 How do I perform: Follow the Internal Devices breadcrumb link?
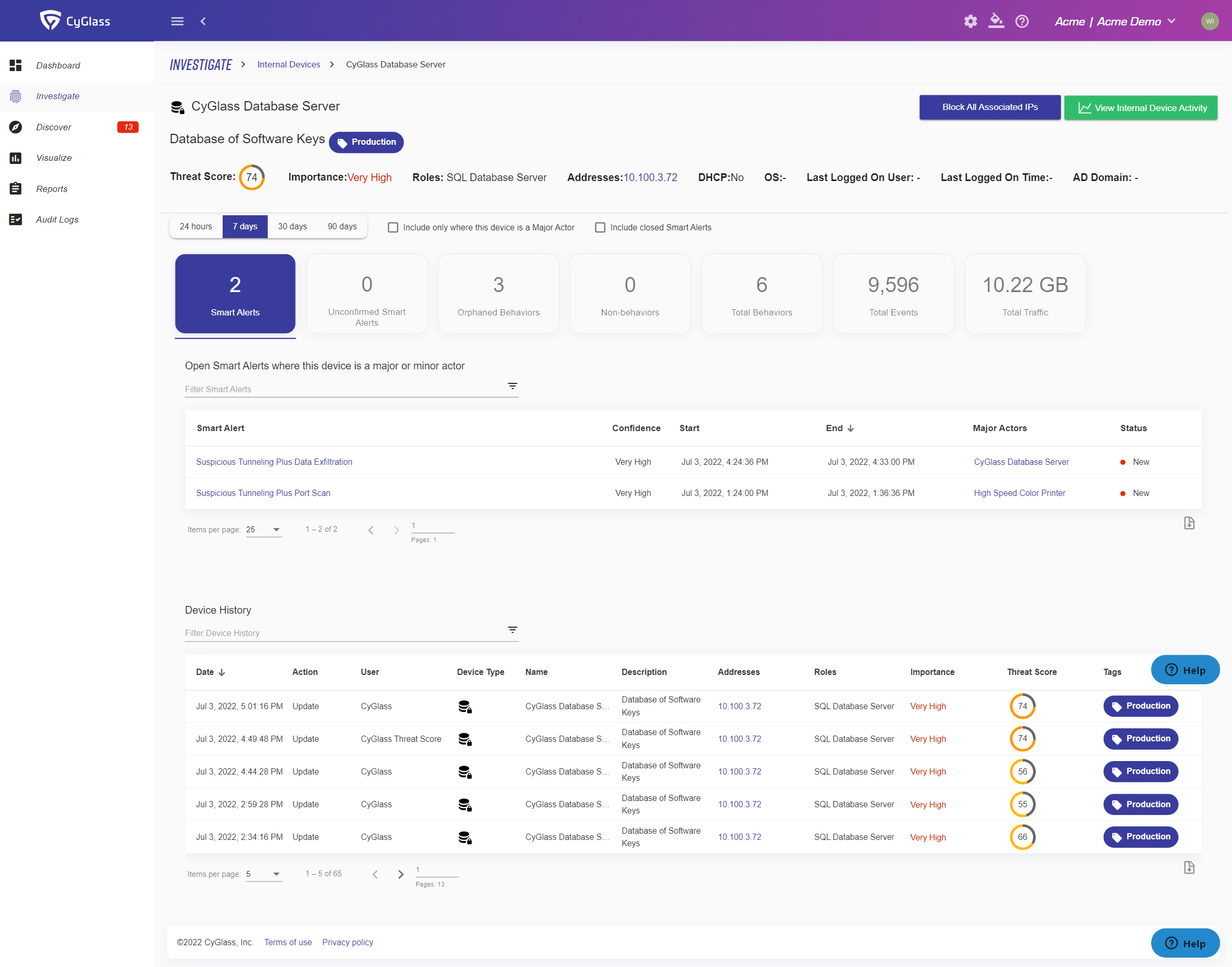point(289,64)
